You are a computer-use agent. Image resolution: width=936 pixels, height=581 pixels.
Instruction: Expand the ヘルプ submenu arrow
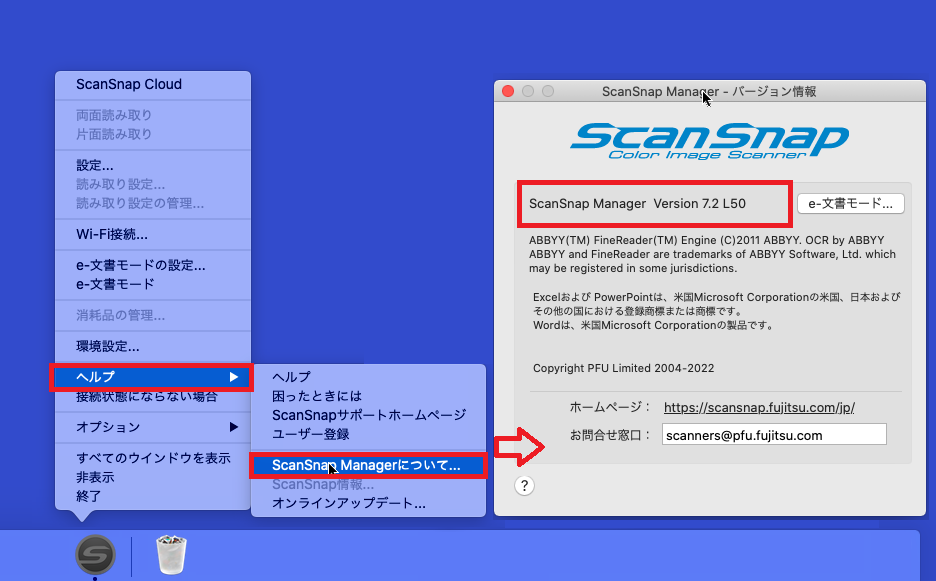point(233,377)
